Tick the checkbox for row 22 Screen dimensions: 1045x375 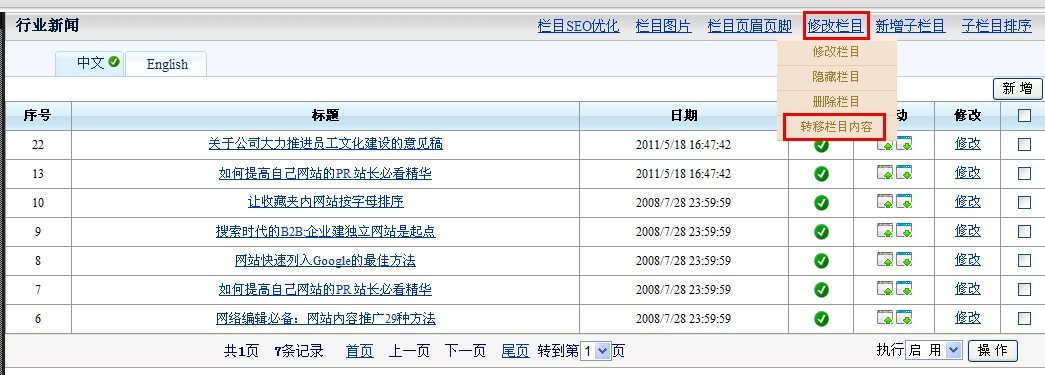1024,144
